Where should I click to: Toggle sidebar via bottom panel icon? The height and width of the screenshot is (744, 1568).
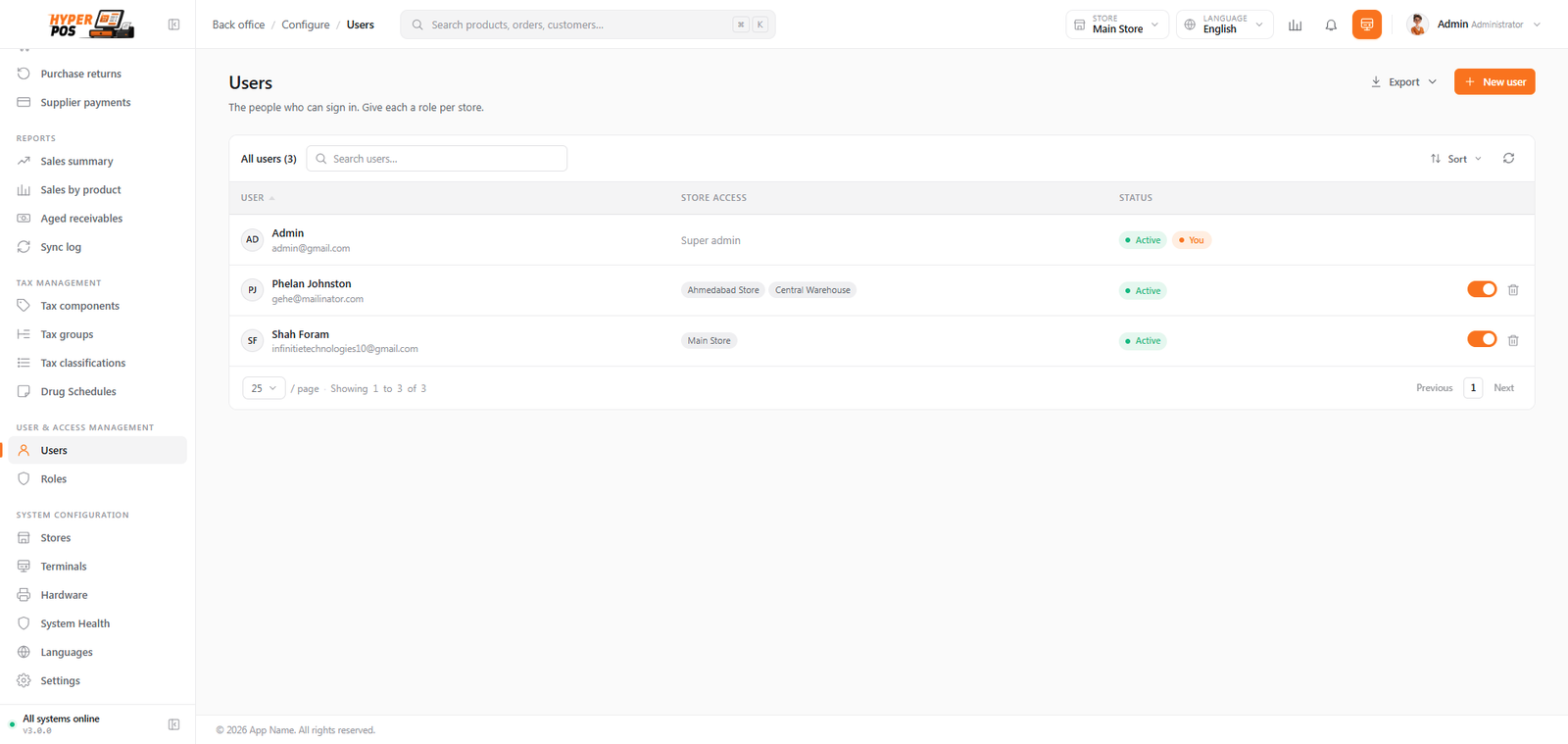point(173,724)
